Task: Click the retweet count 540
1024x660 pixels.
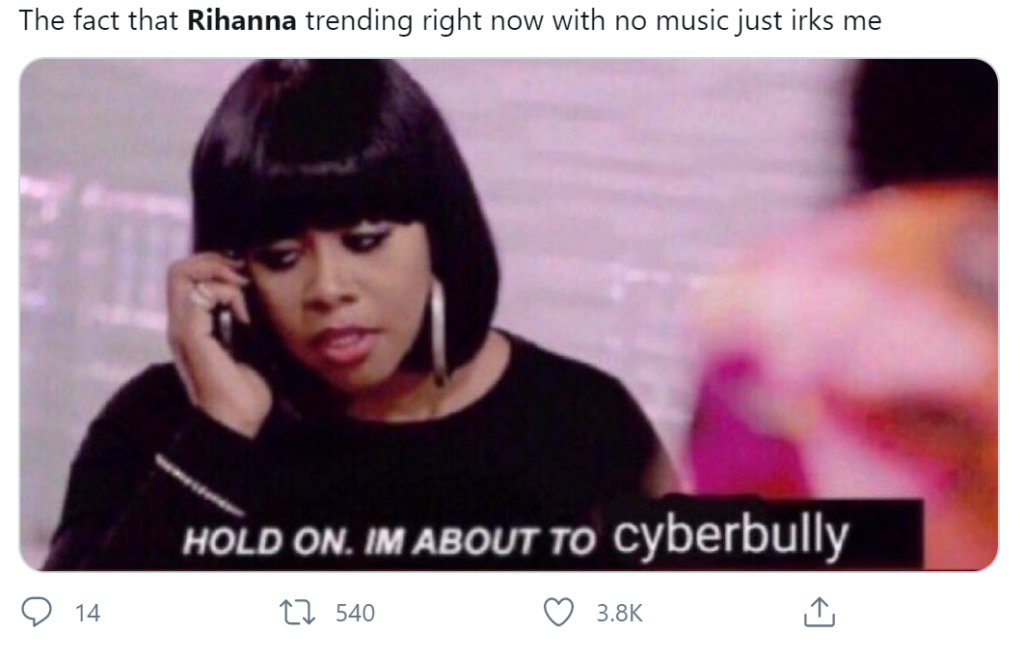Action: 355,613
